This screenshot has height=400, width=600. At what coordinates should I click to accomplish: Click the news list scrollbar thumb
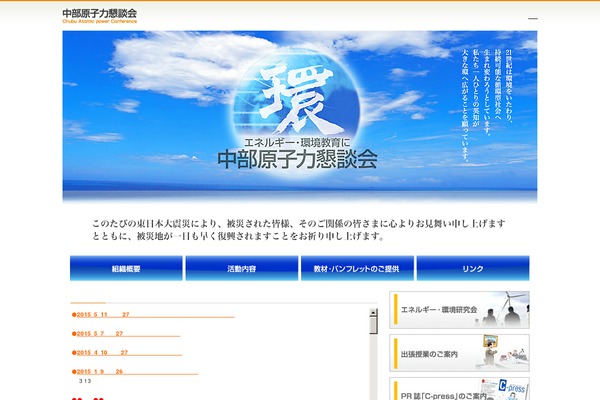373,326
